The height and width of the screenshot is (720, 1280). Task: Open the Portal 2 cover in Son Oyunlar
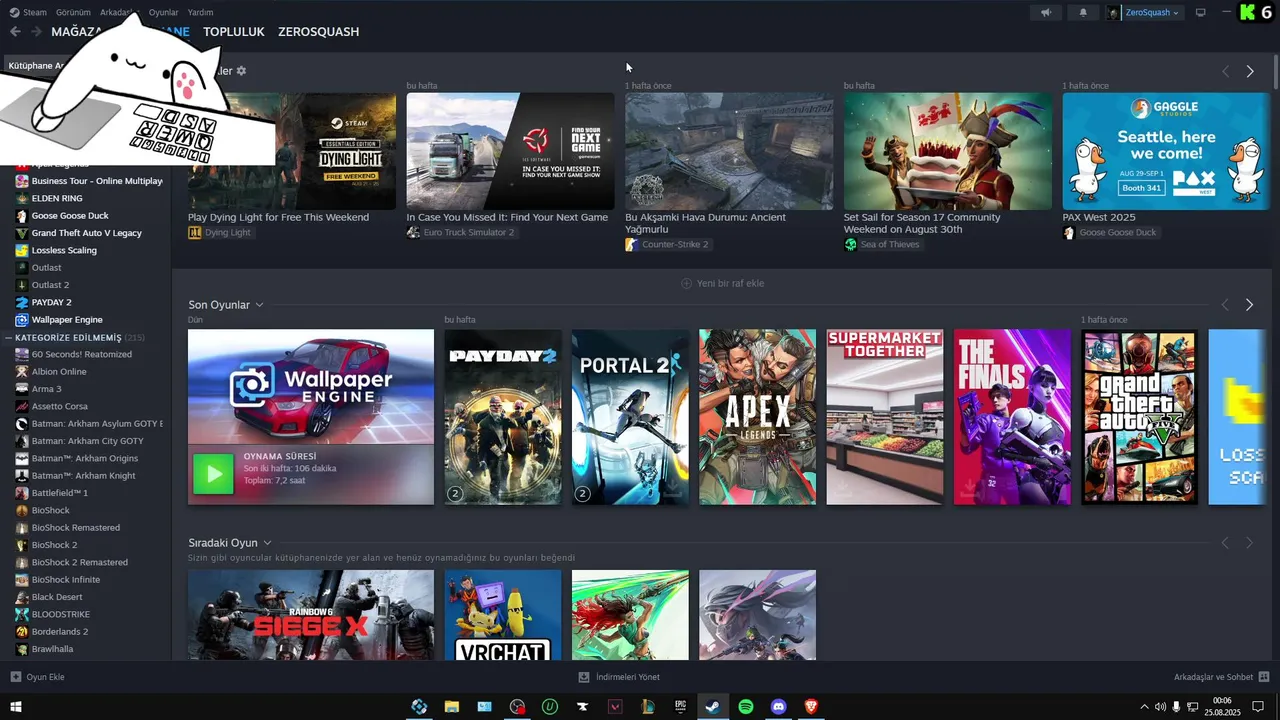[x=630, y=417]
